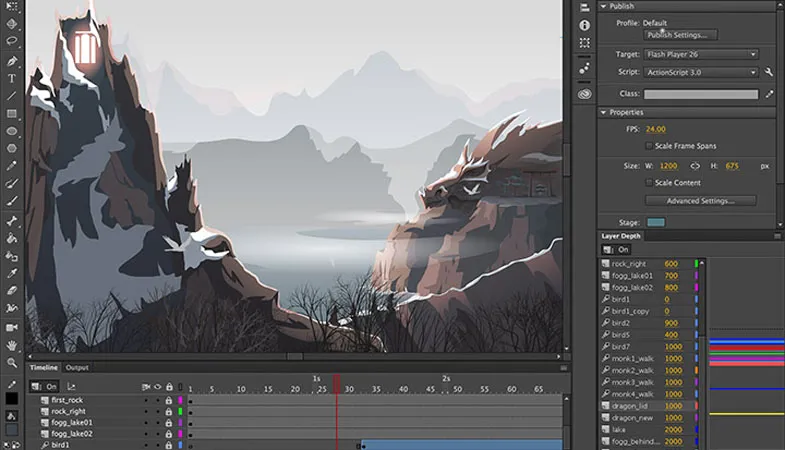Select the Camera tool
The width and height of the screenshot is (785, 450).
pyautogui.click(x=12, y=327)
